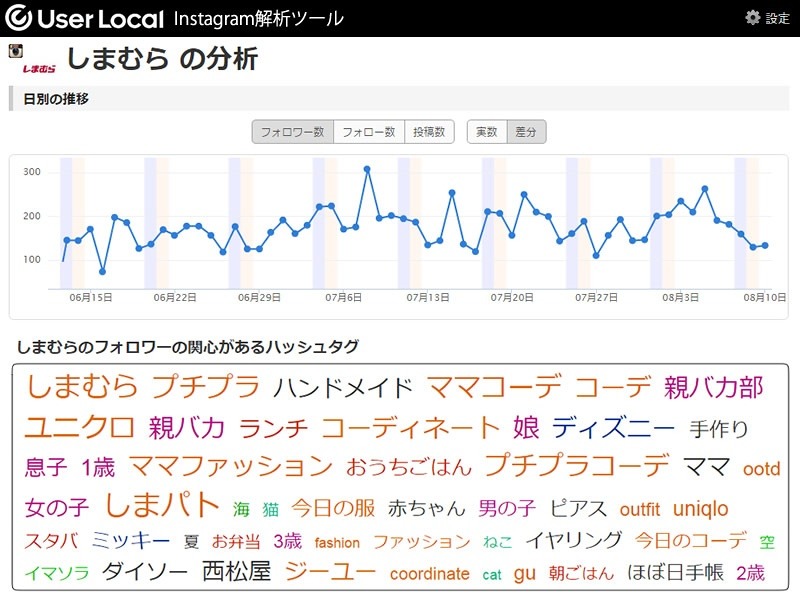The height and width of the screenshot is (600, 800).
Task: Open the プチプラ hashtag
Action: point(206,386)
